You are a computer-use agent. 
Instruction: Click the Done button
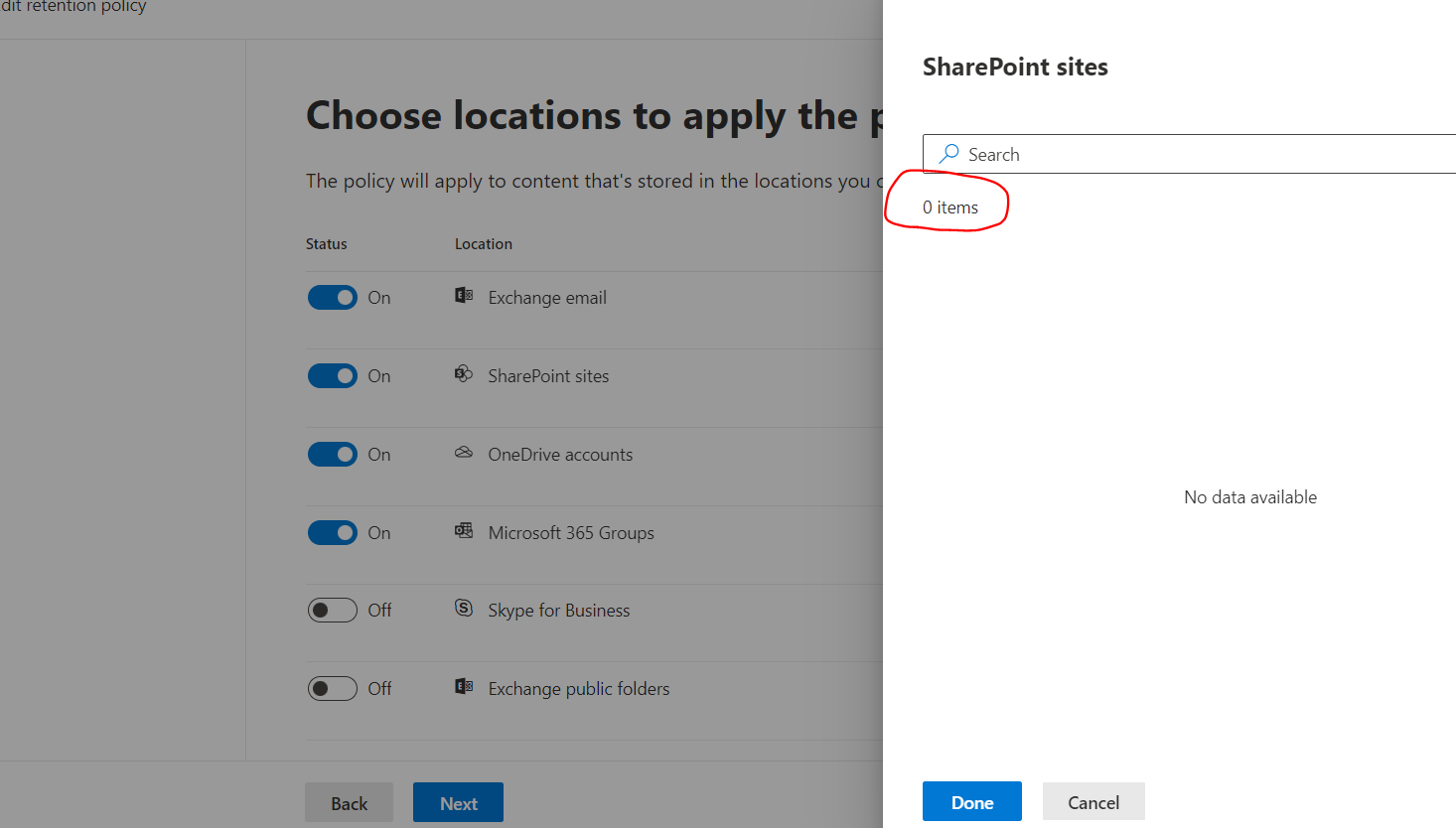point(972,802)
